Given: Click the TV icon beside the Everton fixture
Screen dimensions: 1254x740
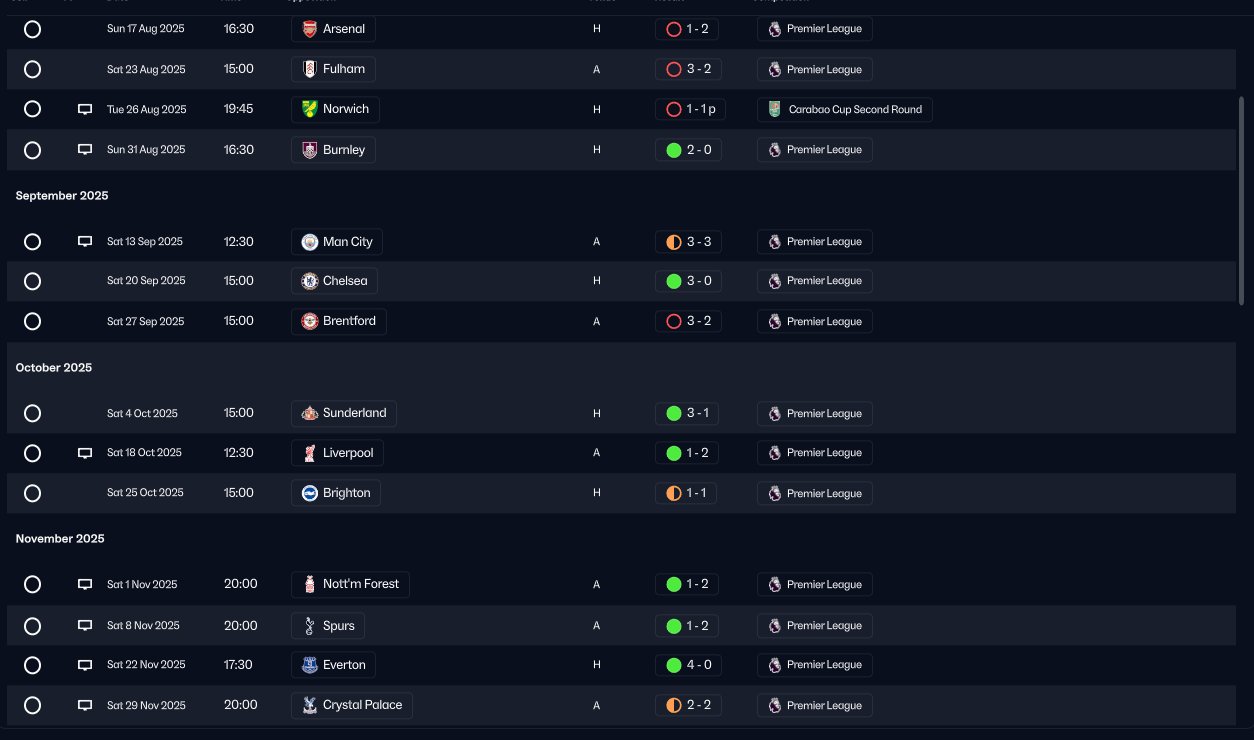Looking at the screenshot, I should click(85, 665).
